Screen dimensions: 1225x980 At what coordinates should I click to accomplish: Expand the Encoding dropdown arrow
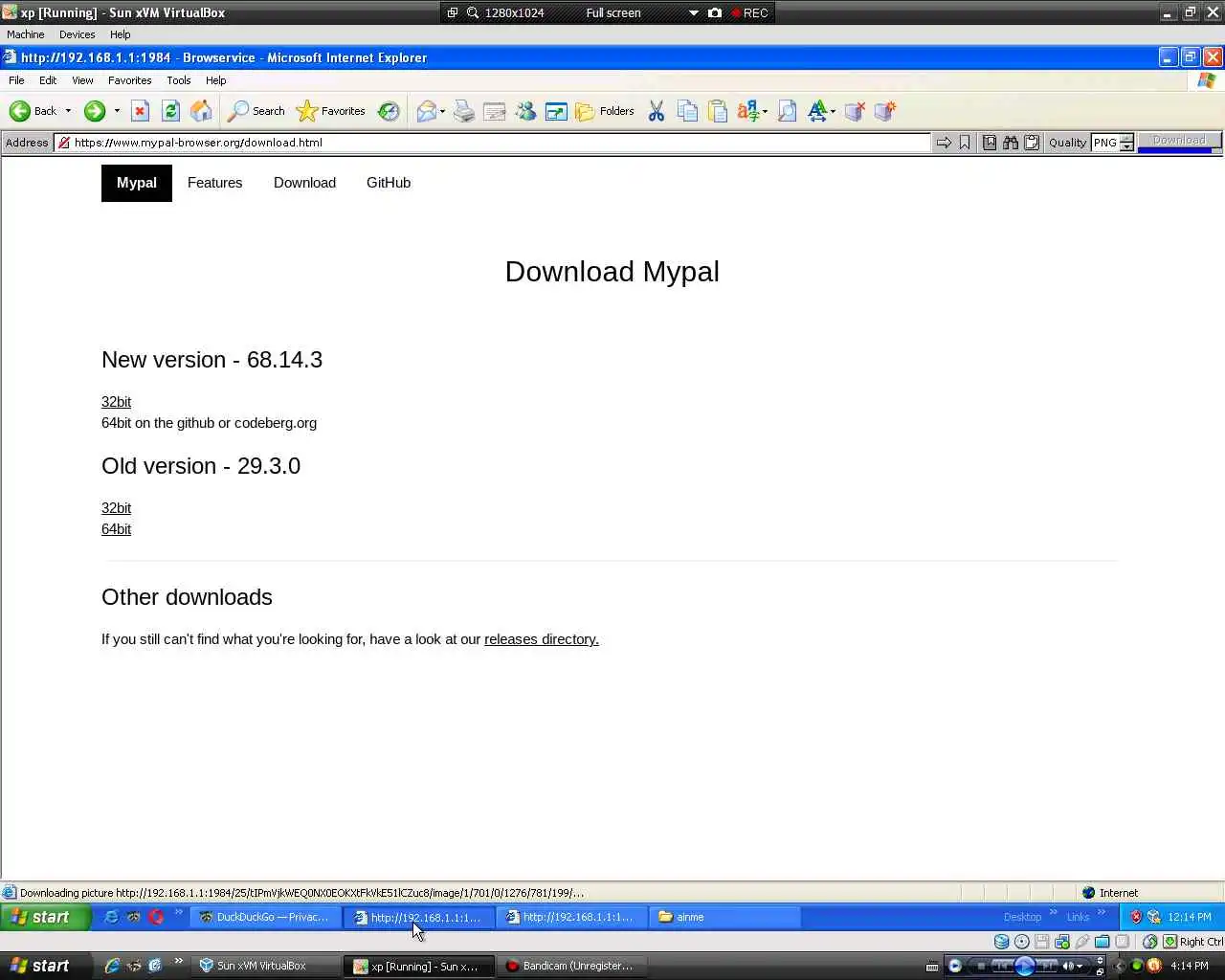pyautogui.click(x=765, y=111)
